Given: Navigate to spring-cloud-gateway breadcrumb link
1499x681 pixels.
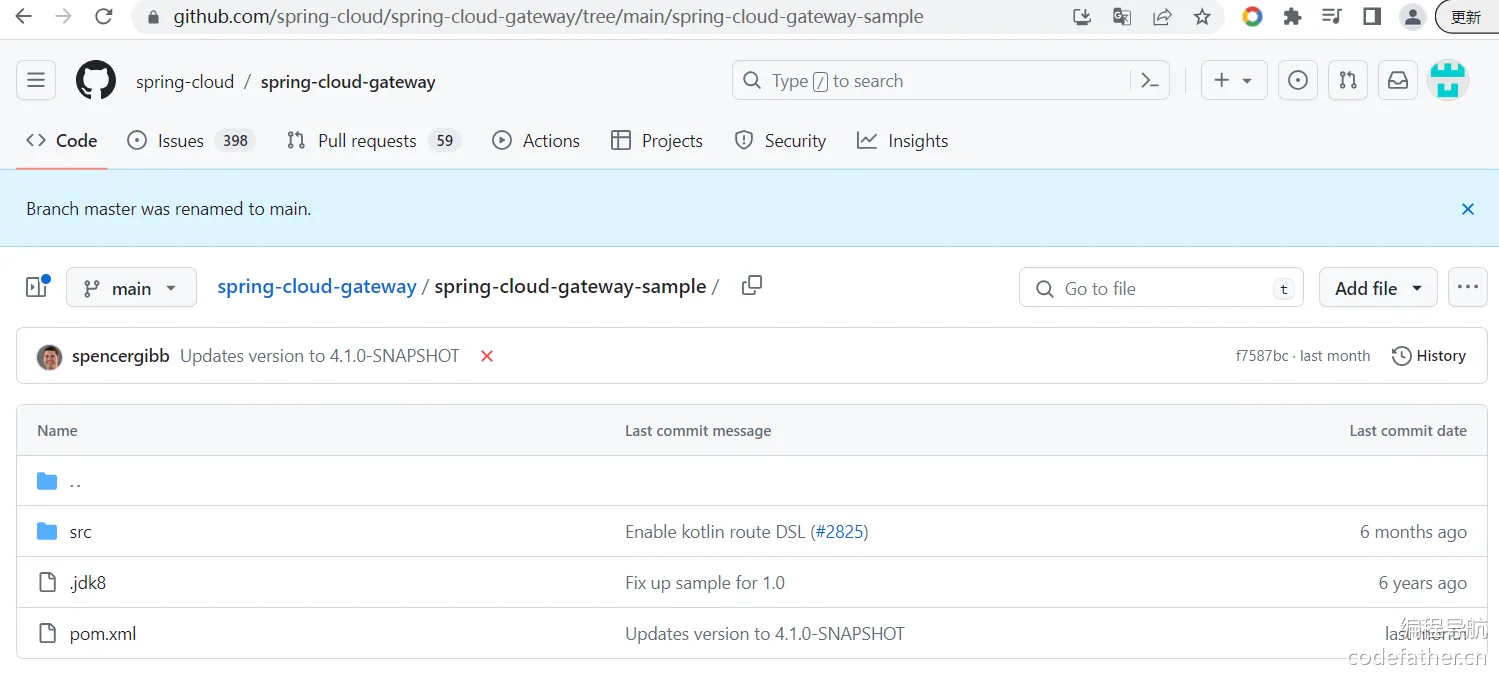Looking at the screenshot, I should 317,287.
